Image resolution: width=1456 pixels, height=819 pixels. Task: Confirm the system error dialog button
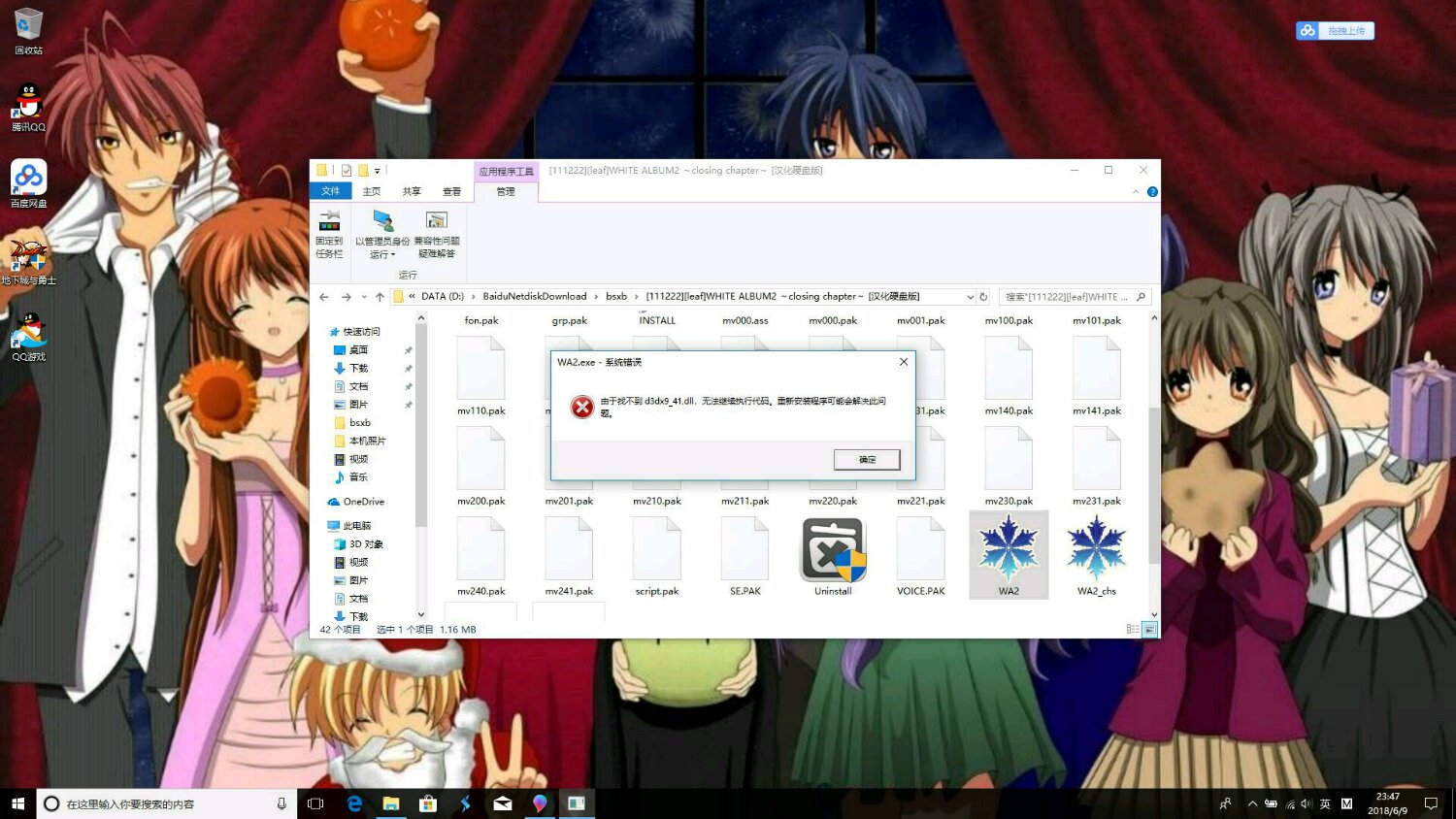(x=867, y=459)
